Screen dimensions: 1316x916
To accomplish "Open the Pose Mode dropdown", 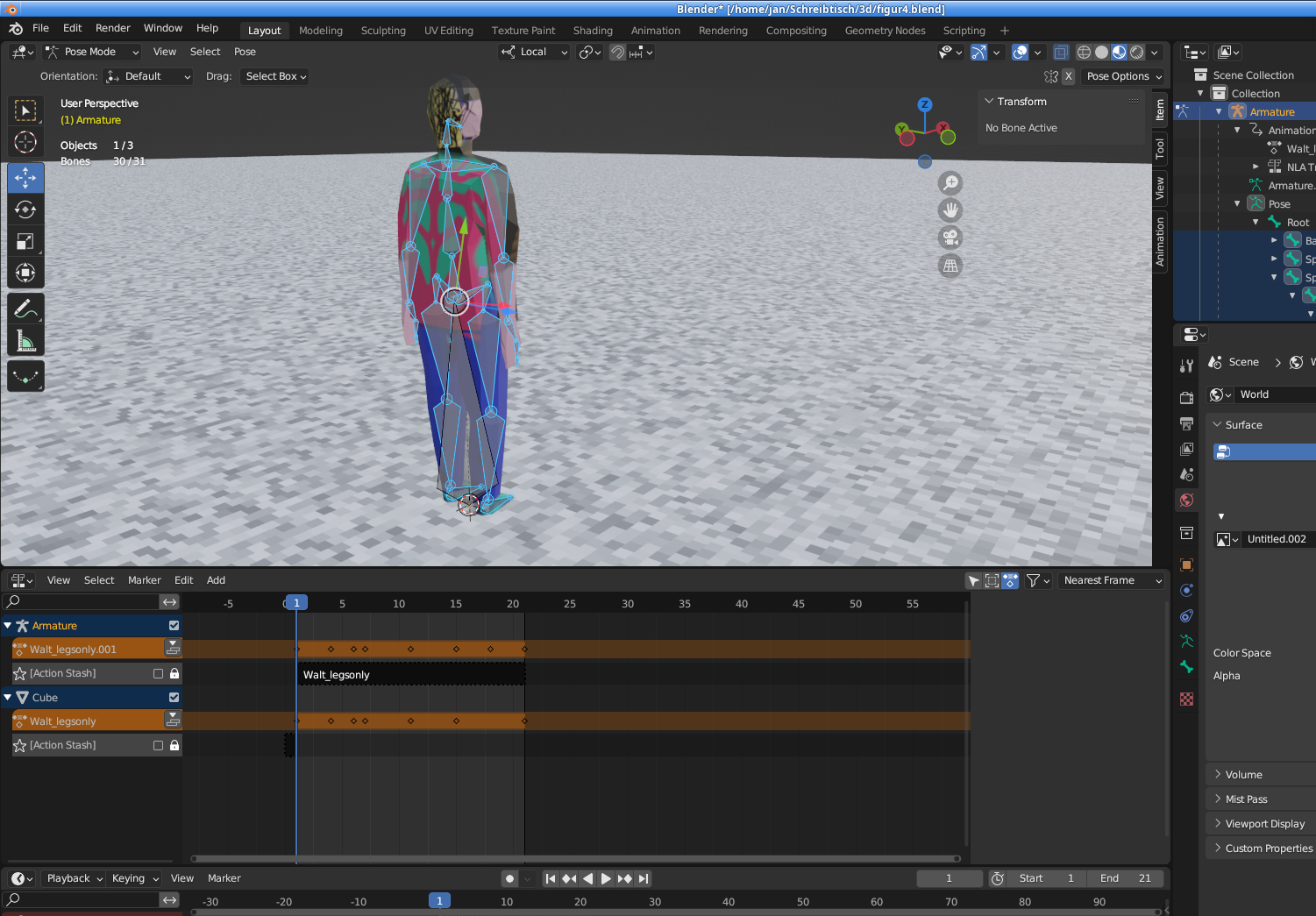I will click(93, 53).
